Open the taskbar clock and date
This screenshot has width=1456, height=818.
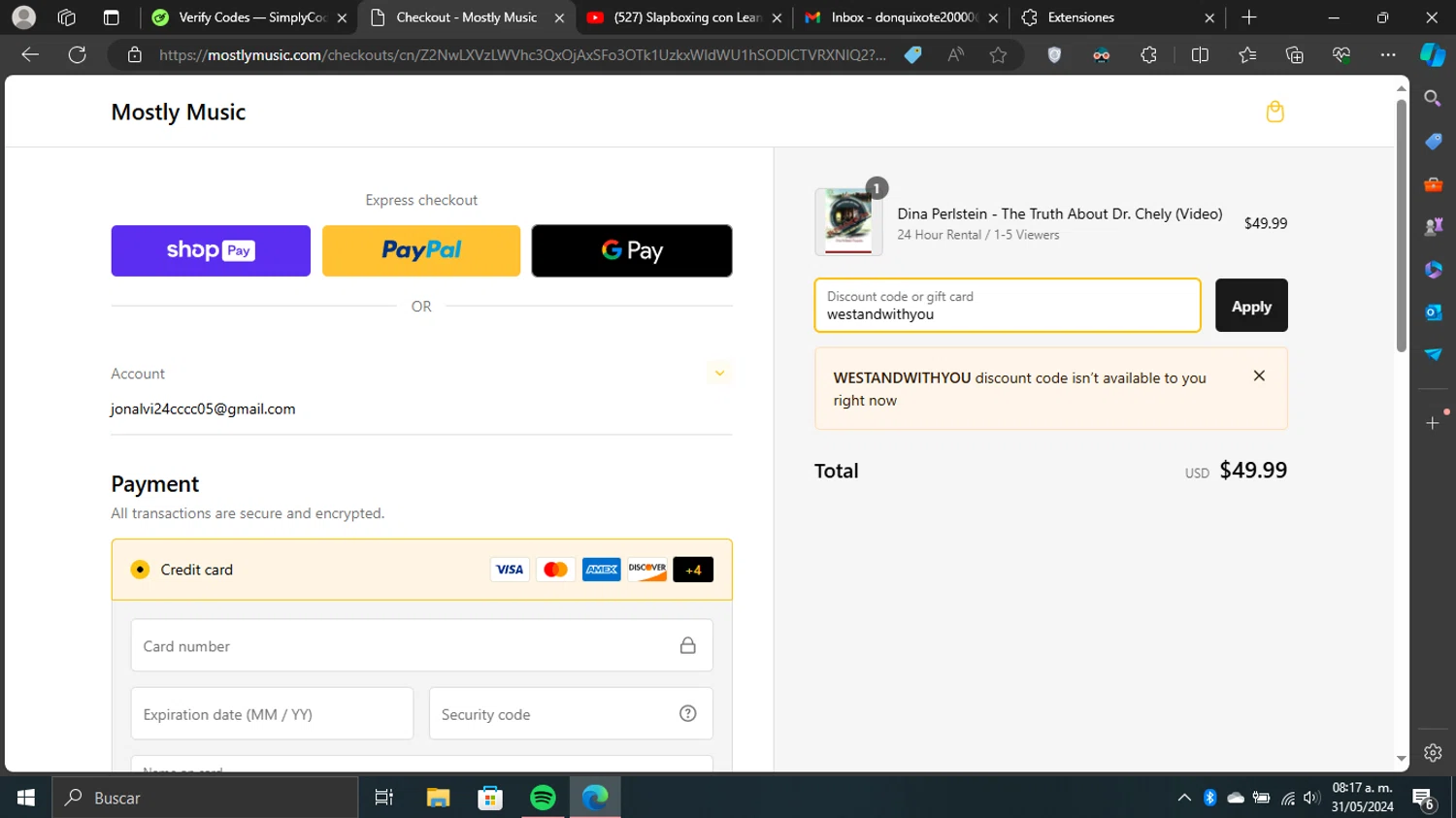pos(1362,798)
